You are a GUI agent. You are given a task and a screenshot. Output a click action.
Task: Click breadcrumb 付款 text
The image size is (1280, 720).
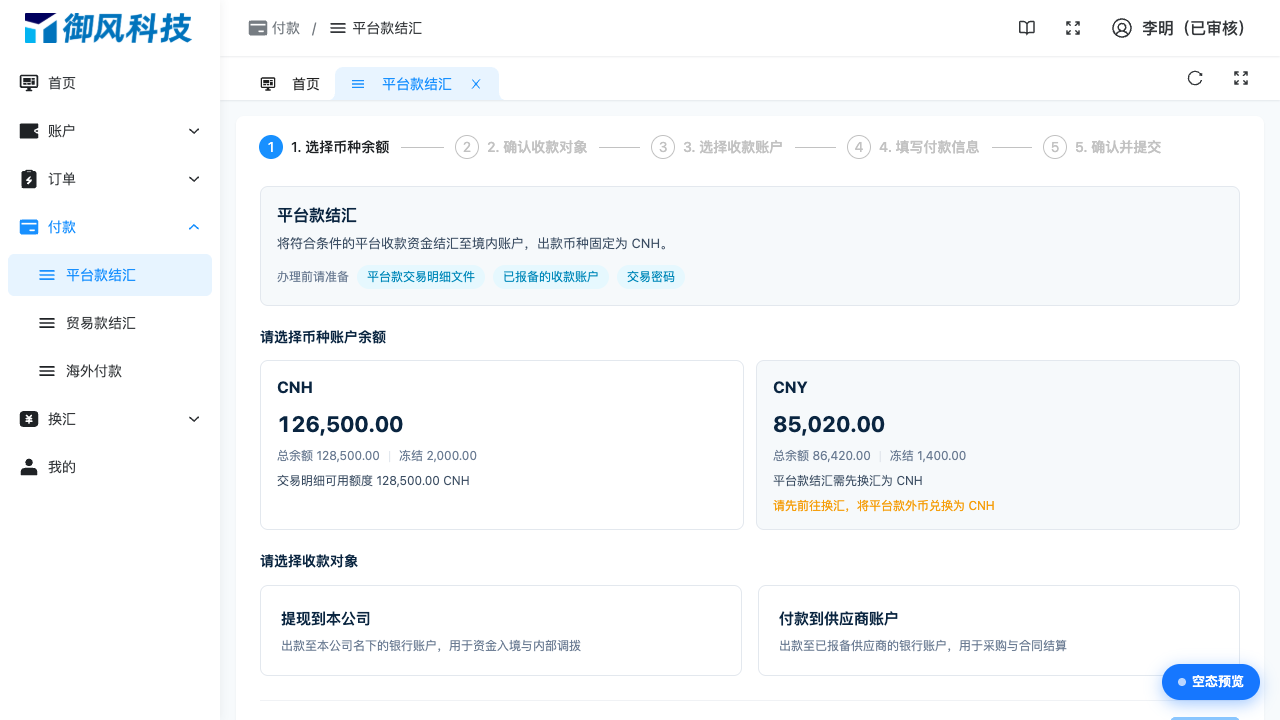pyautogui.click(x=286, y=28)
